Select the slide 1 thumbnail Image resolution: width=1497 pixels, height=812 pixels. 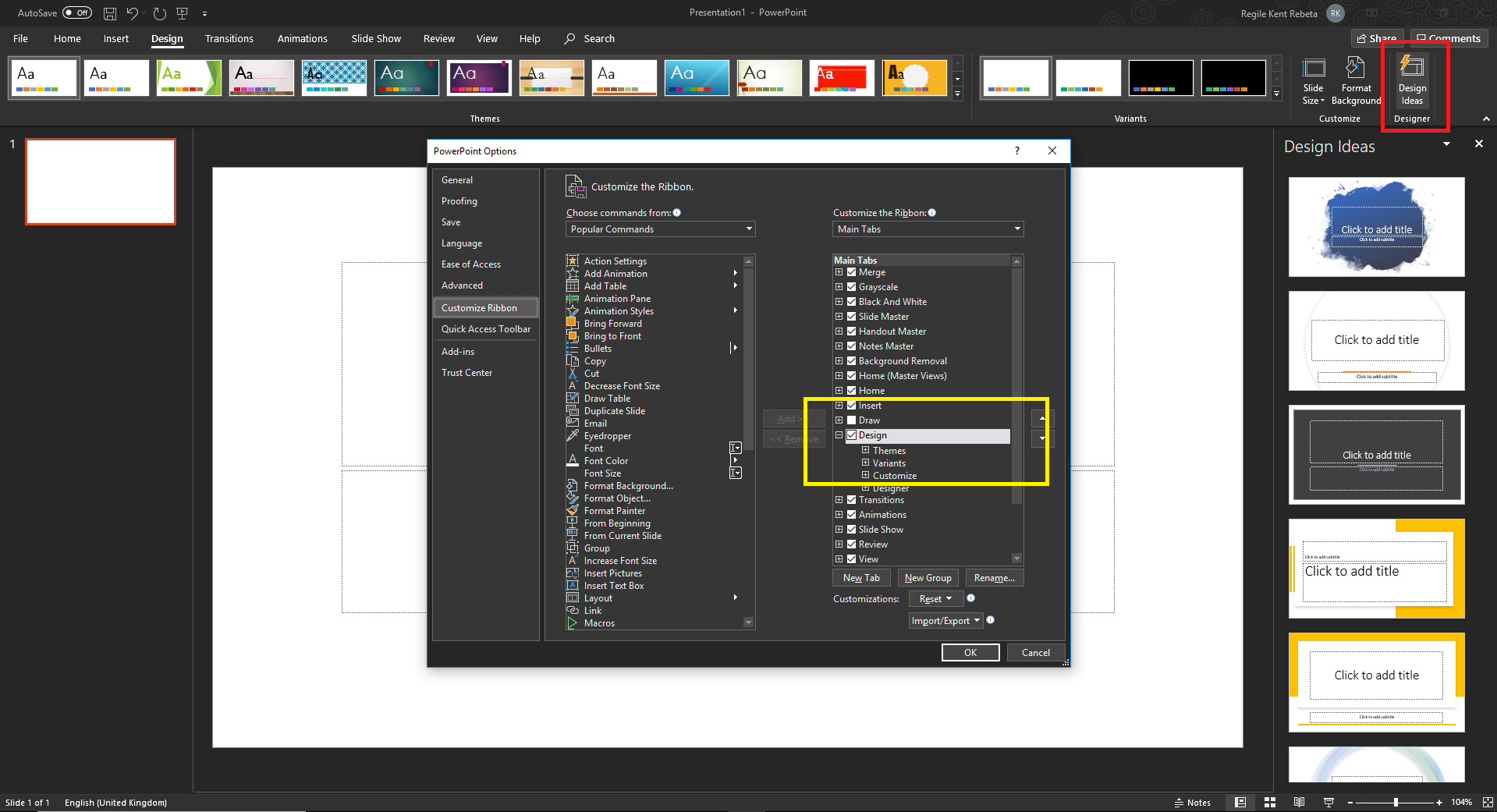100,181
